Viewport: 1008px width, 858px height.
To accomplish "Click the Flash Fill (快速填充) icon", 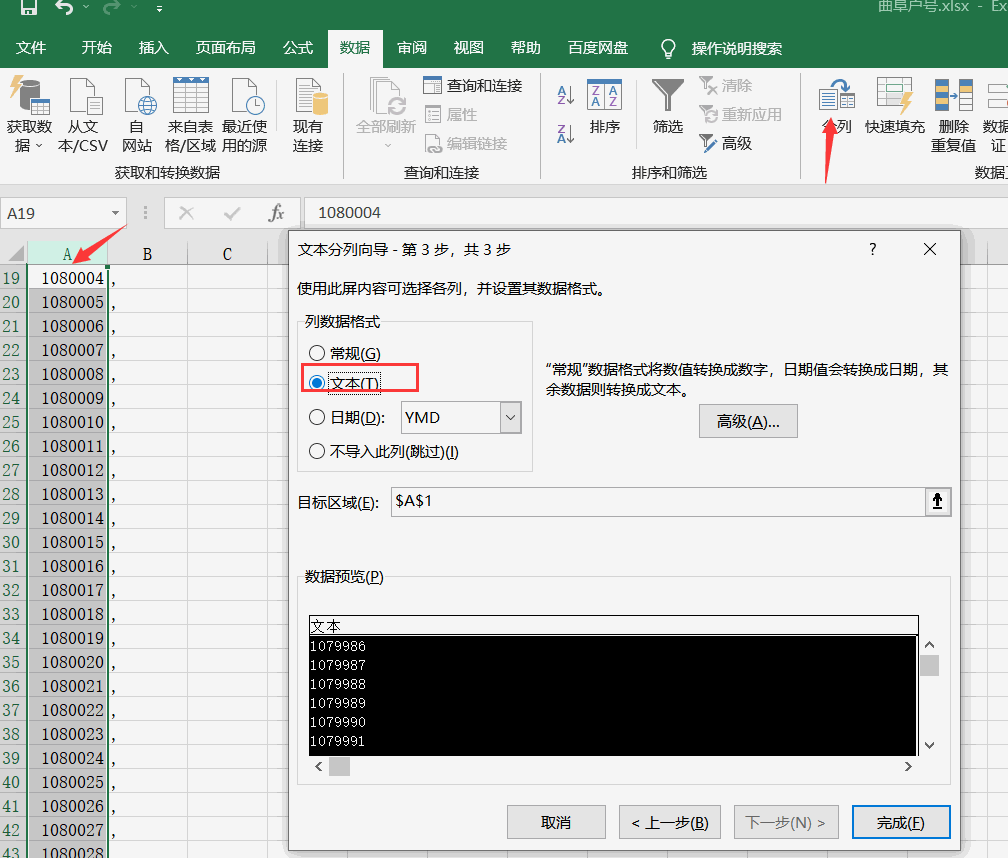I will click(894, 98).
